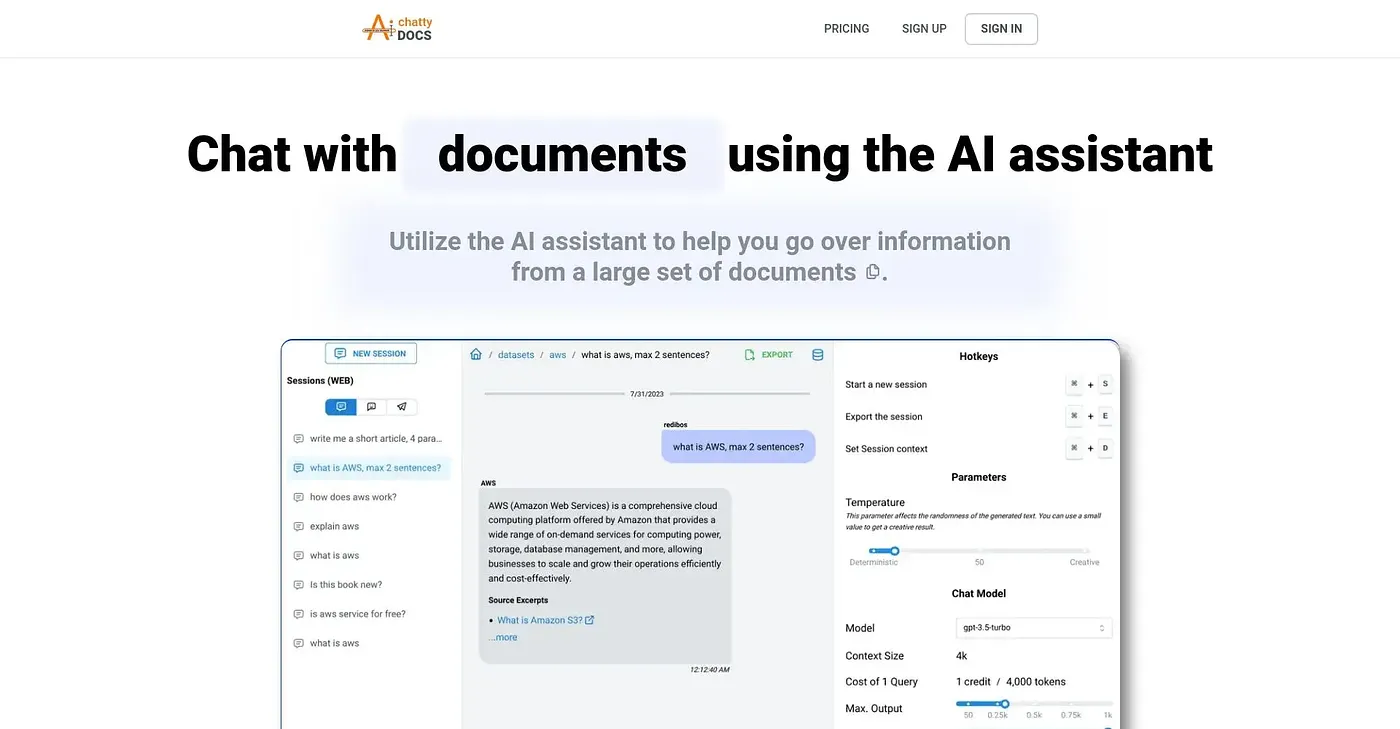Open session 'write me a short article, 4 para...'
1400x729 pixels.
tap(369, 439)
